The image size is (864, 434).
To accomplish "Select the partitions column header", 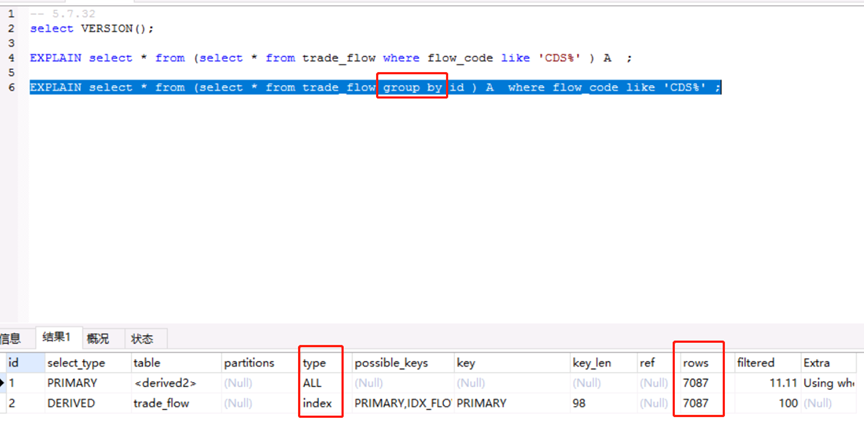I will click(260, 363).
